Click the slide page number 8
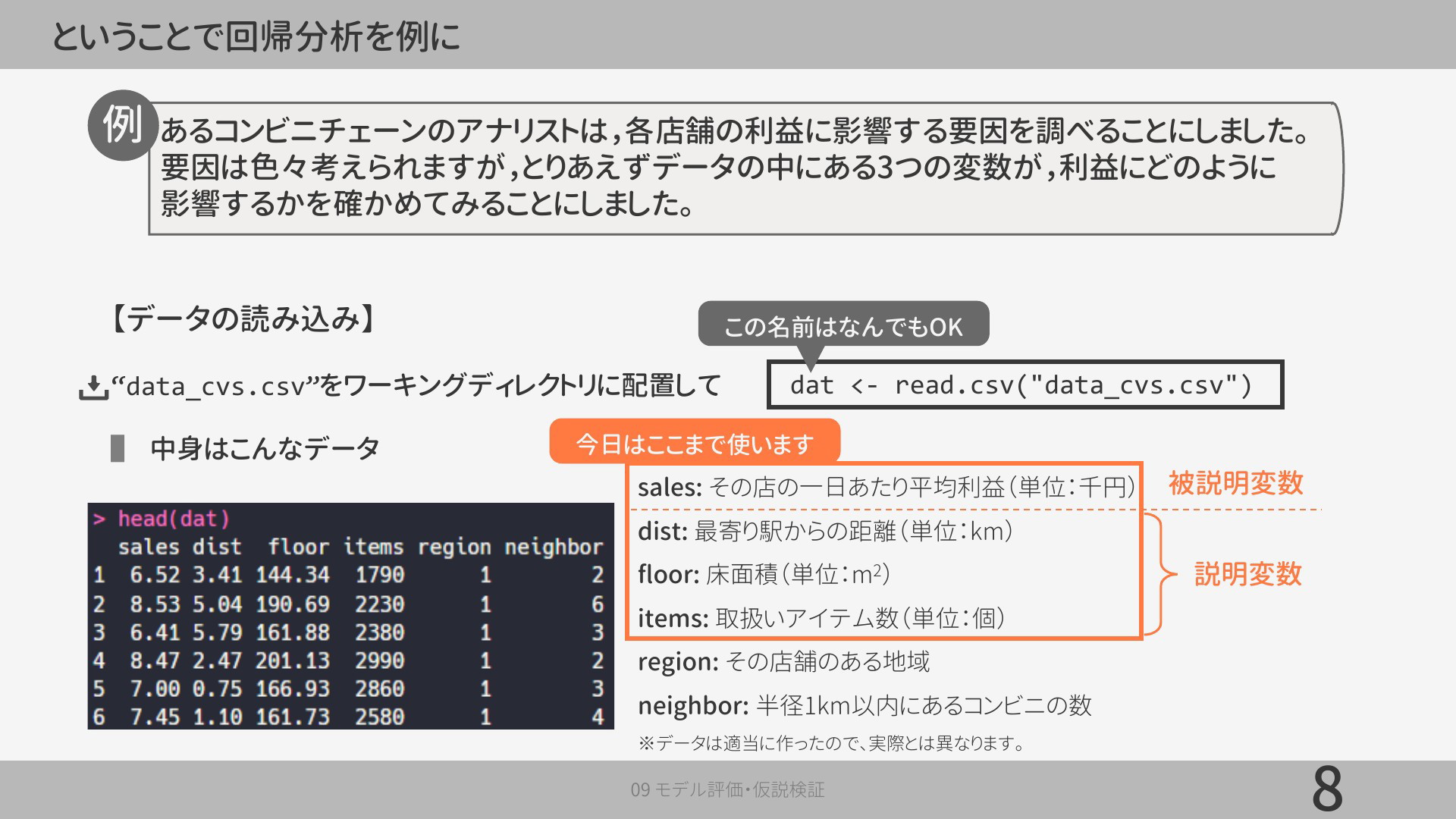Screen dimensions: 1456x819 [1327, 789]
